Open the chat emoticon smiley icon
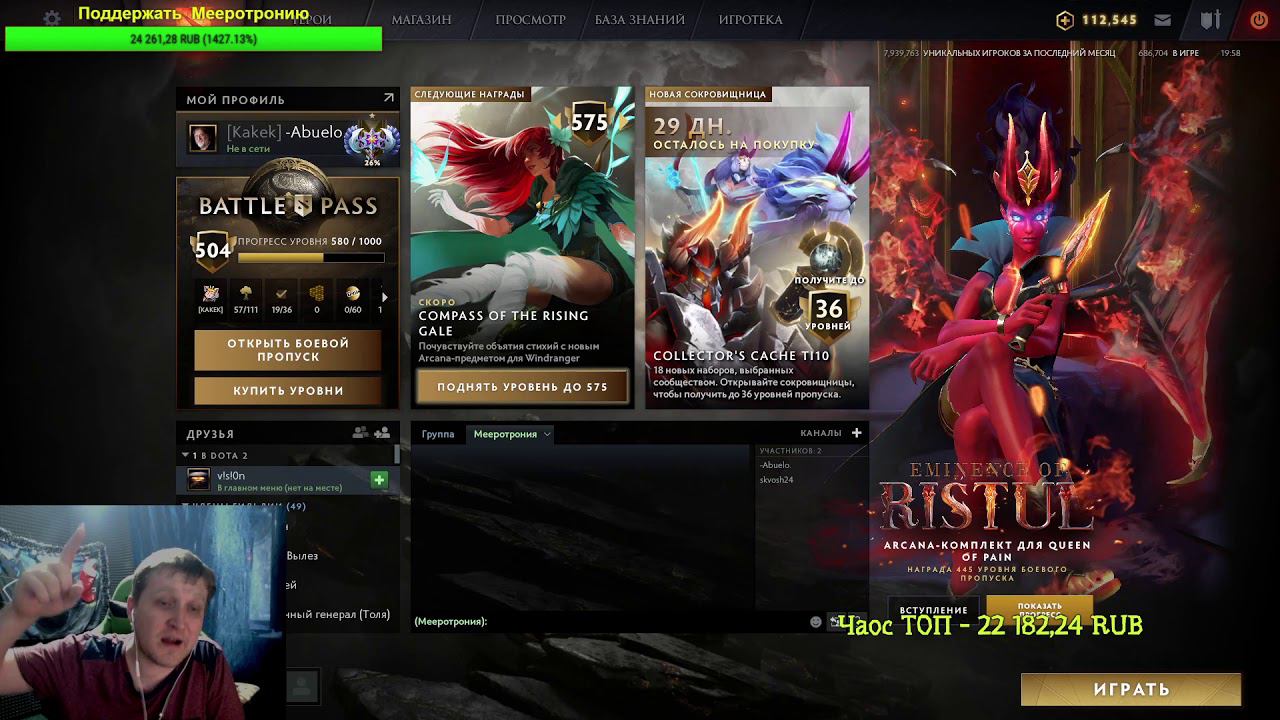Image resolution: width=1280 pixels, height=720 pixels. [815, 621]
